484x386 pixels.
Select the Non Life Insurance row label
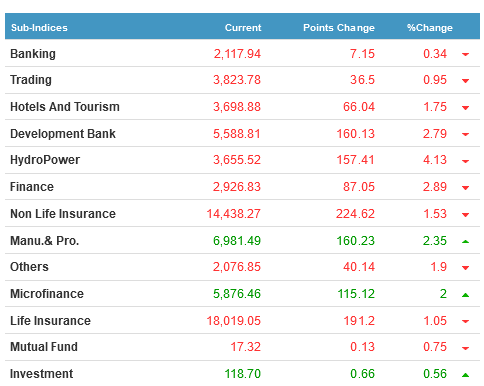coord(63,214)
